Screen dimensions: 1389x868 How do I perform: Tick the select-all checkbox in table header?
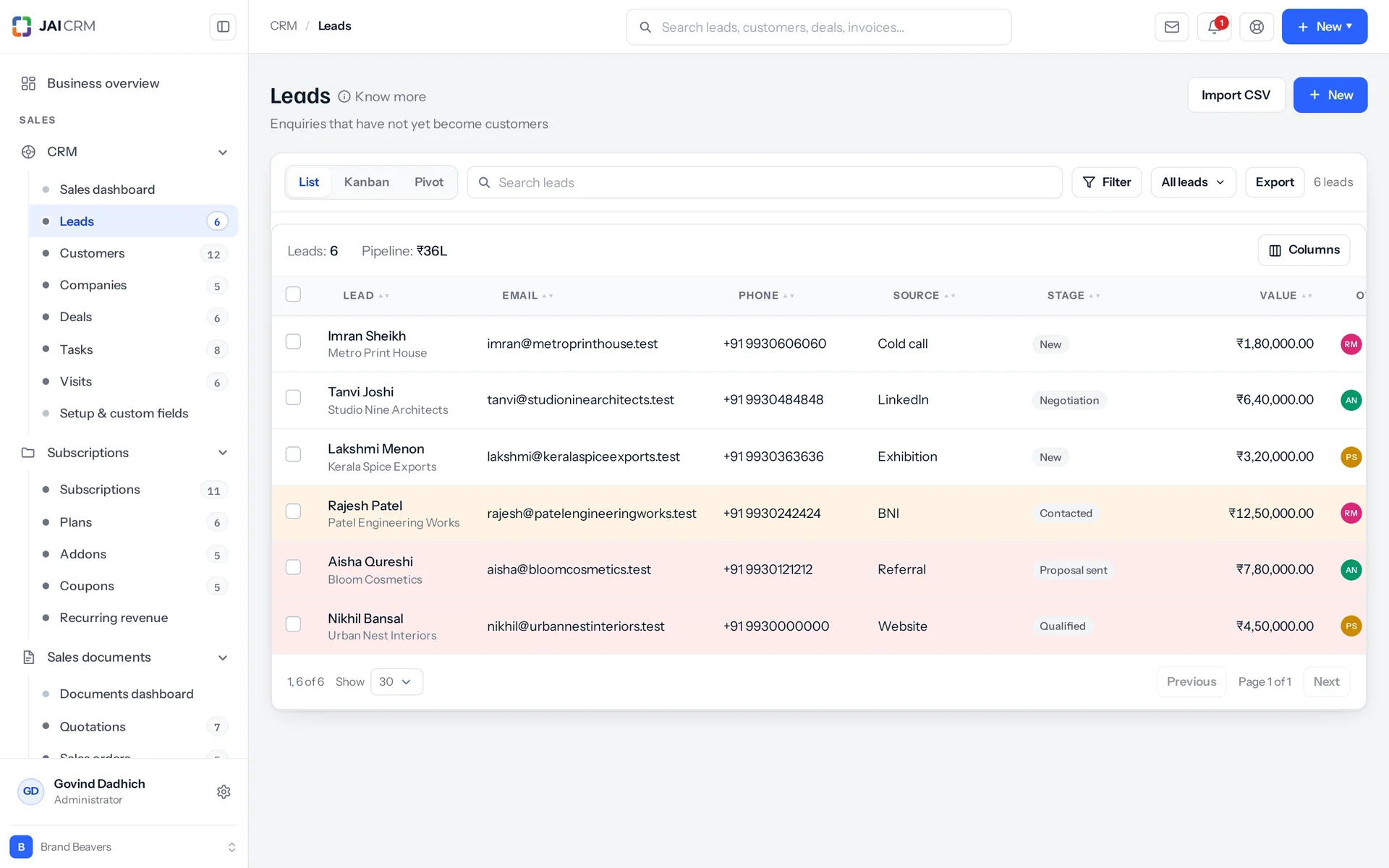pyautogui.click(x=293, y=294)
